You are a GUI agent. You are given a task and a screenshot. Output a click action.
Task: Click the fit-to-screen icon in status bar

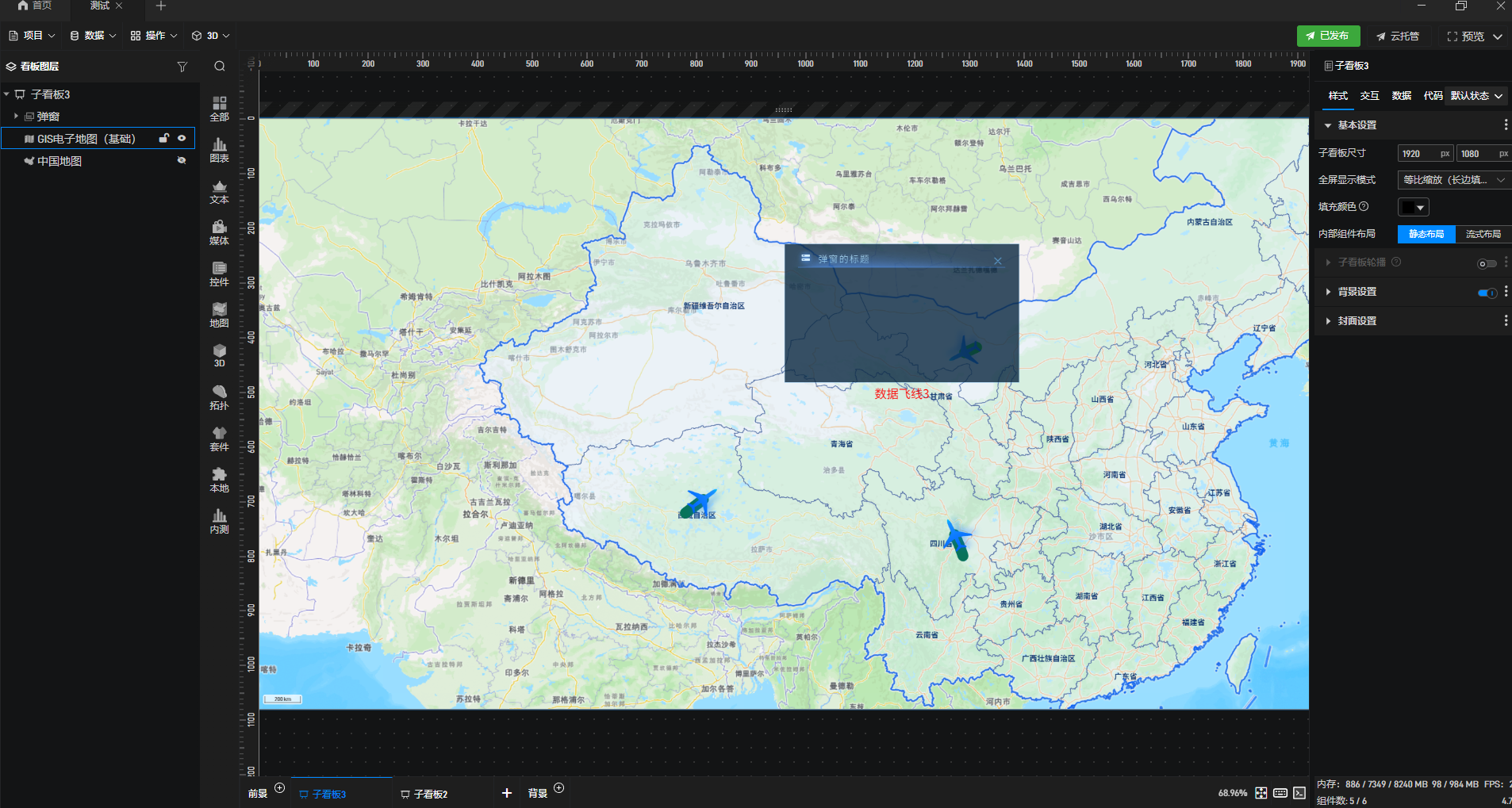click(1261, 793)
